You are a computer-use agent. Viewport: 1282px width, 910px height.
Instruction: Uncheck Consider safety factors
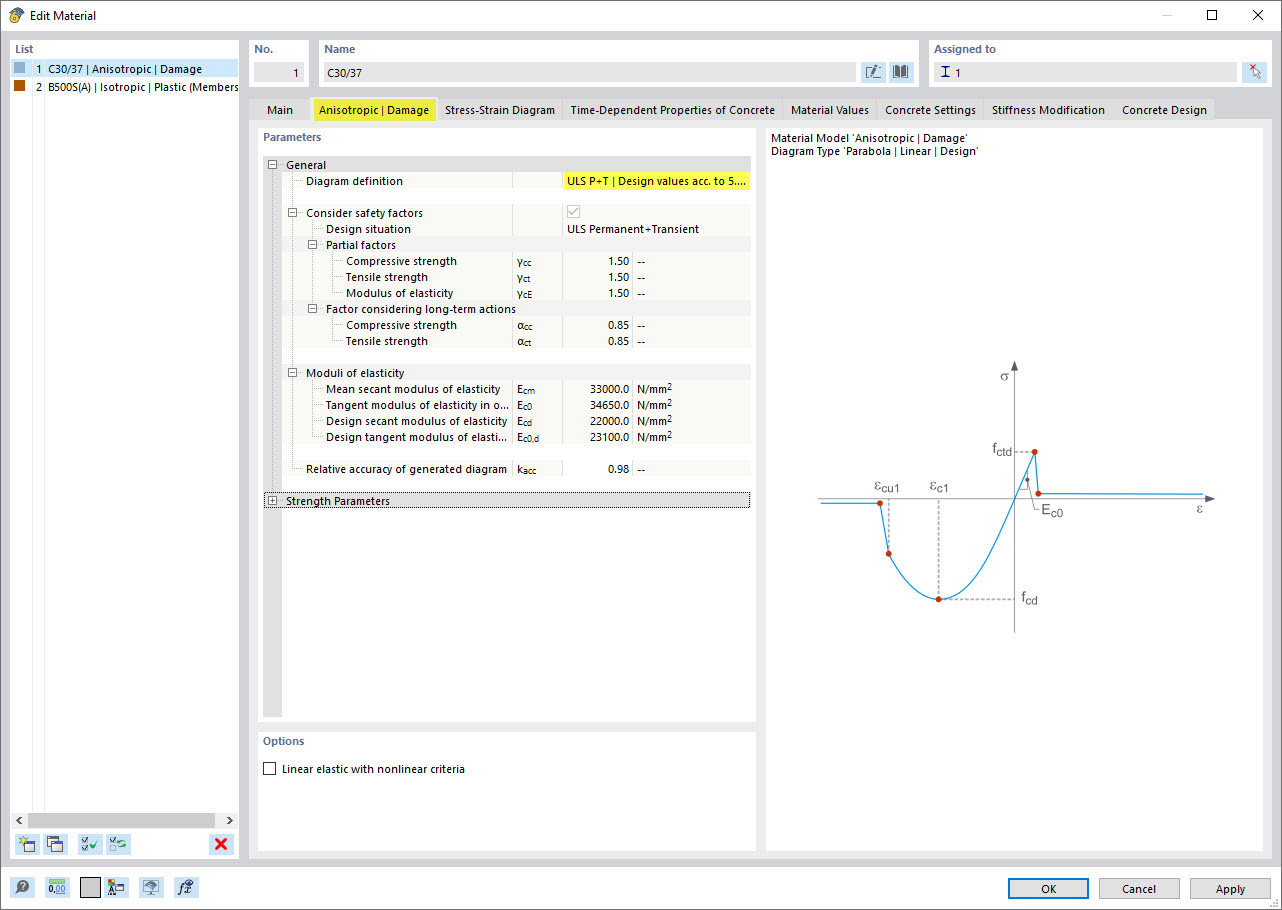573,211
